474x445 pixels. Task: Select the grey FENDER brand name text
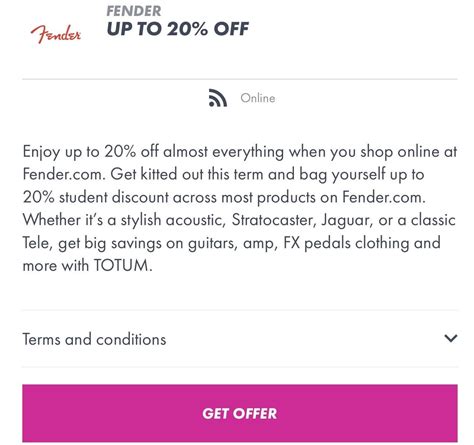pos(134,11)
